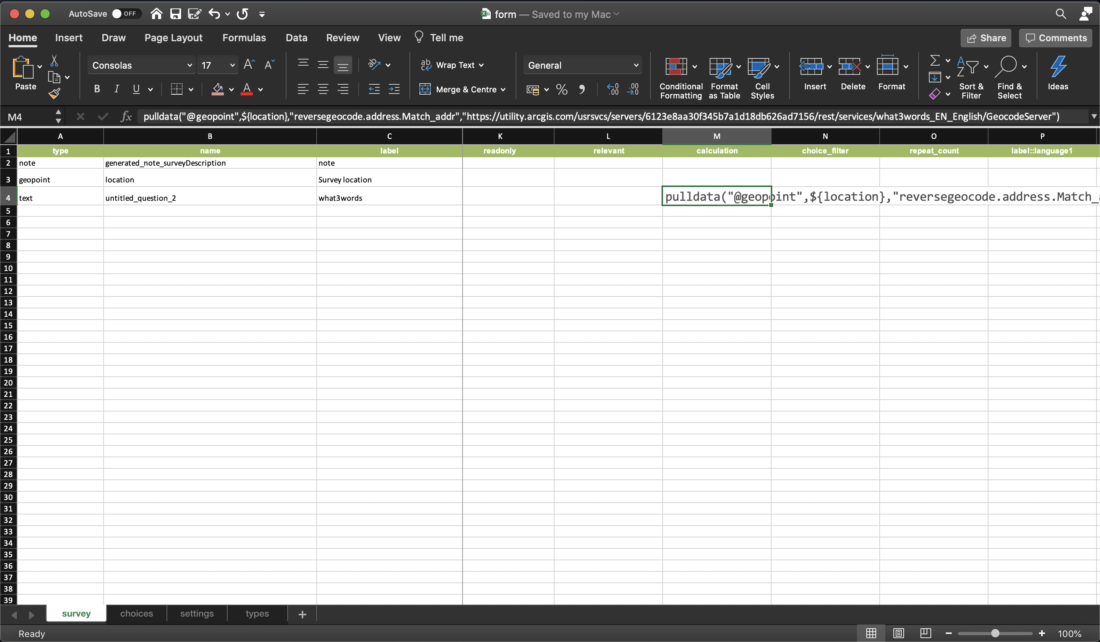This screenshot has height=642, width=1100.
Task: Expand Wrap Text options arrow
Action: pyautogui.click(x=481, y=65)
